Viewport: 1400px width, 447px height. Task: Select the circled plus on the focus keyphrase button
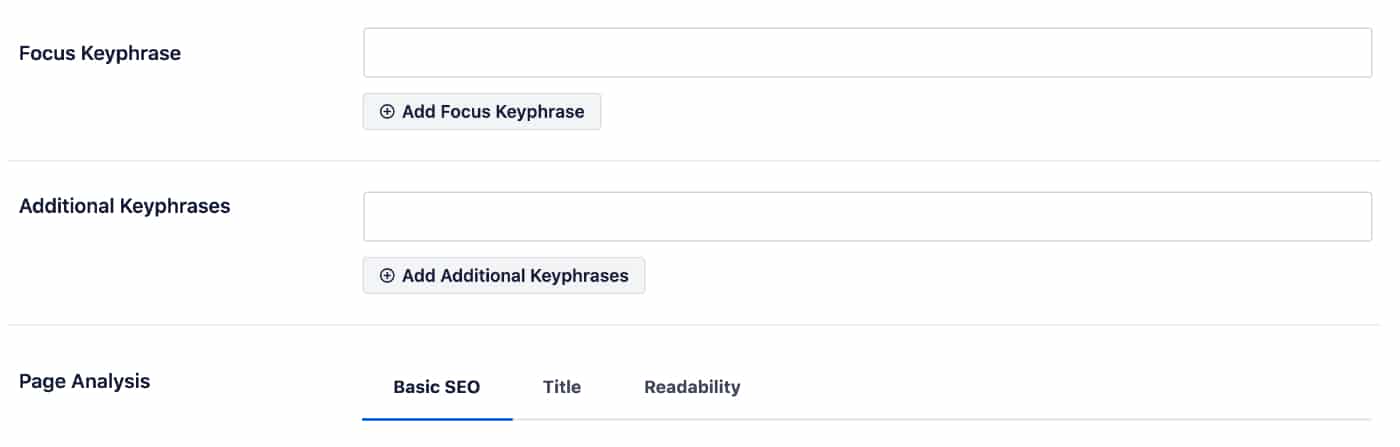click(x=387, y=112)
